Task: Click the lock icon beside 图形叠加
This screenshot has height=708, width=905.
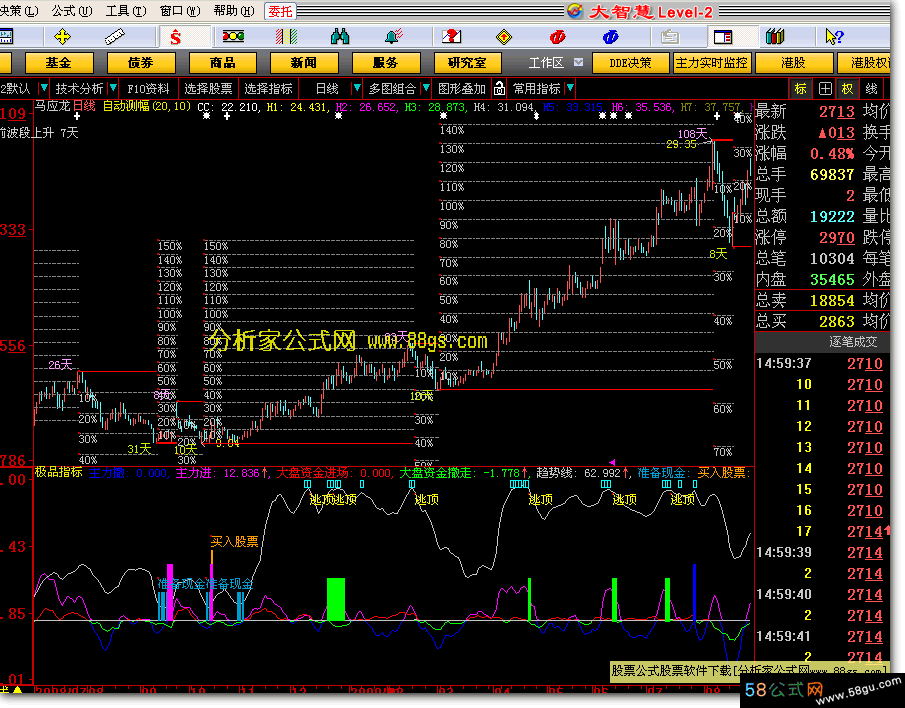Action: [x=499, y=88]
